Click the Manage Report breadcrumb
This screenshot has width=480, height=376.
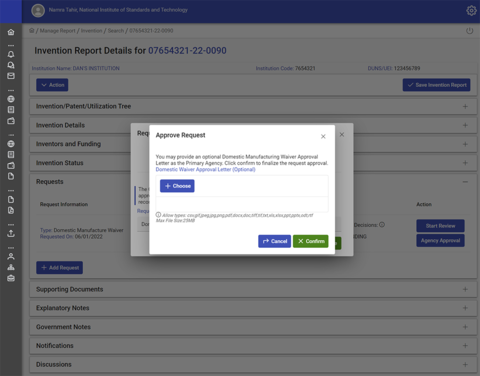[x=58, y=31]
